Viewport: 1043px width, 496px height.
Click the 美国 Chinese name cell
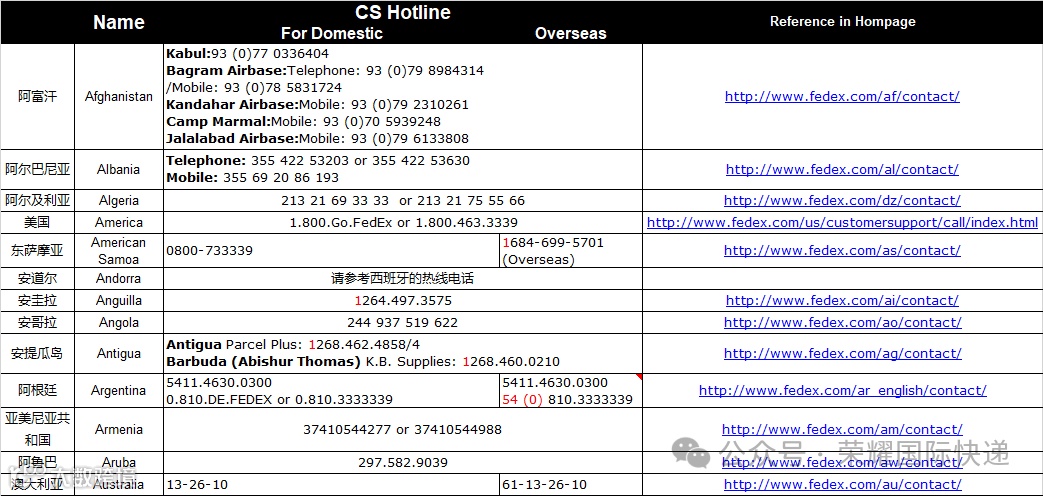coord(37,222)
